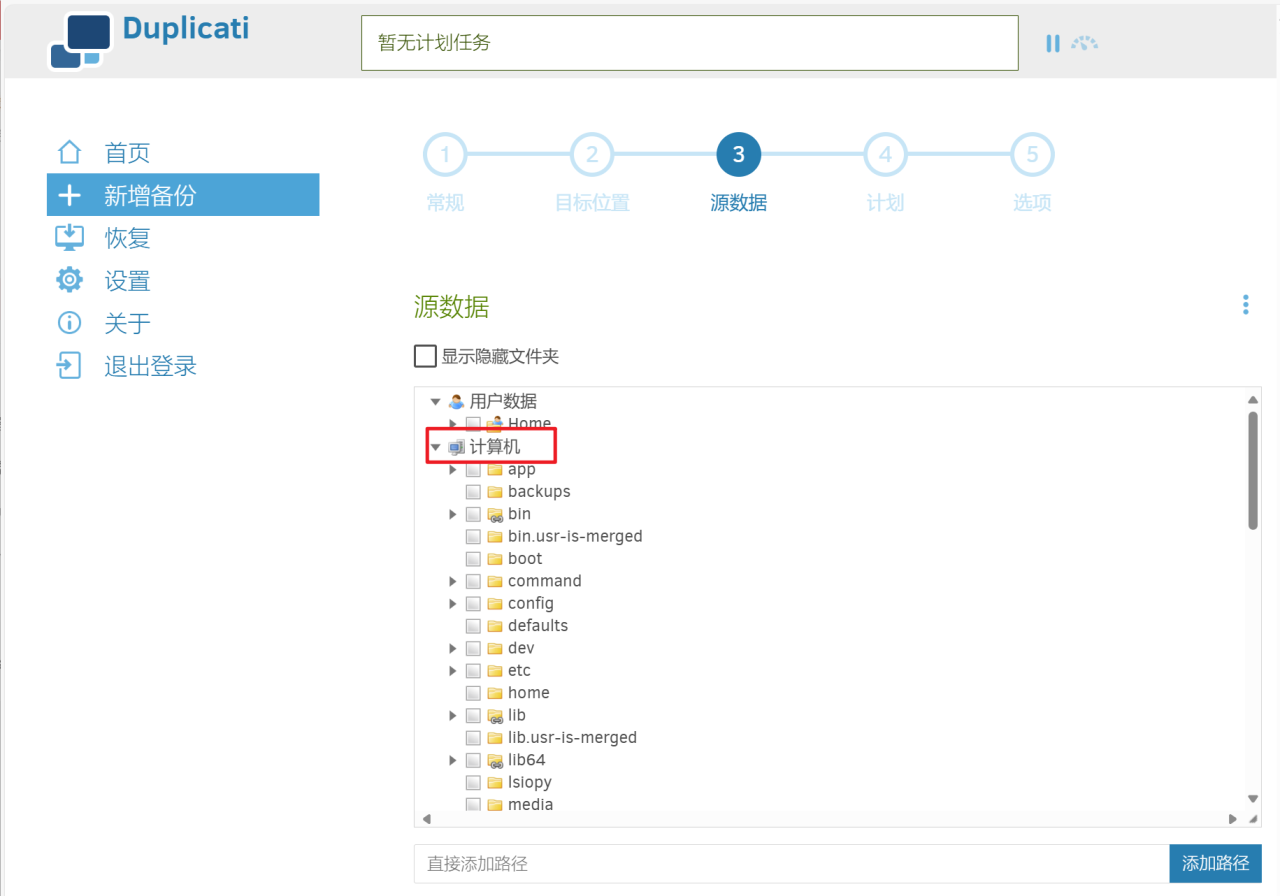Click the bin symlink folder icon

(x=495, y=514)
